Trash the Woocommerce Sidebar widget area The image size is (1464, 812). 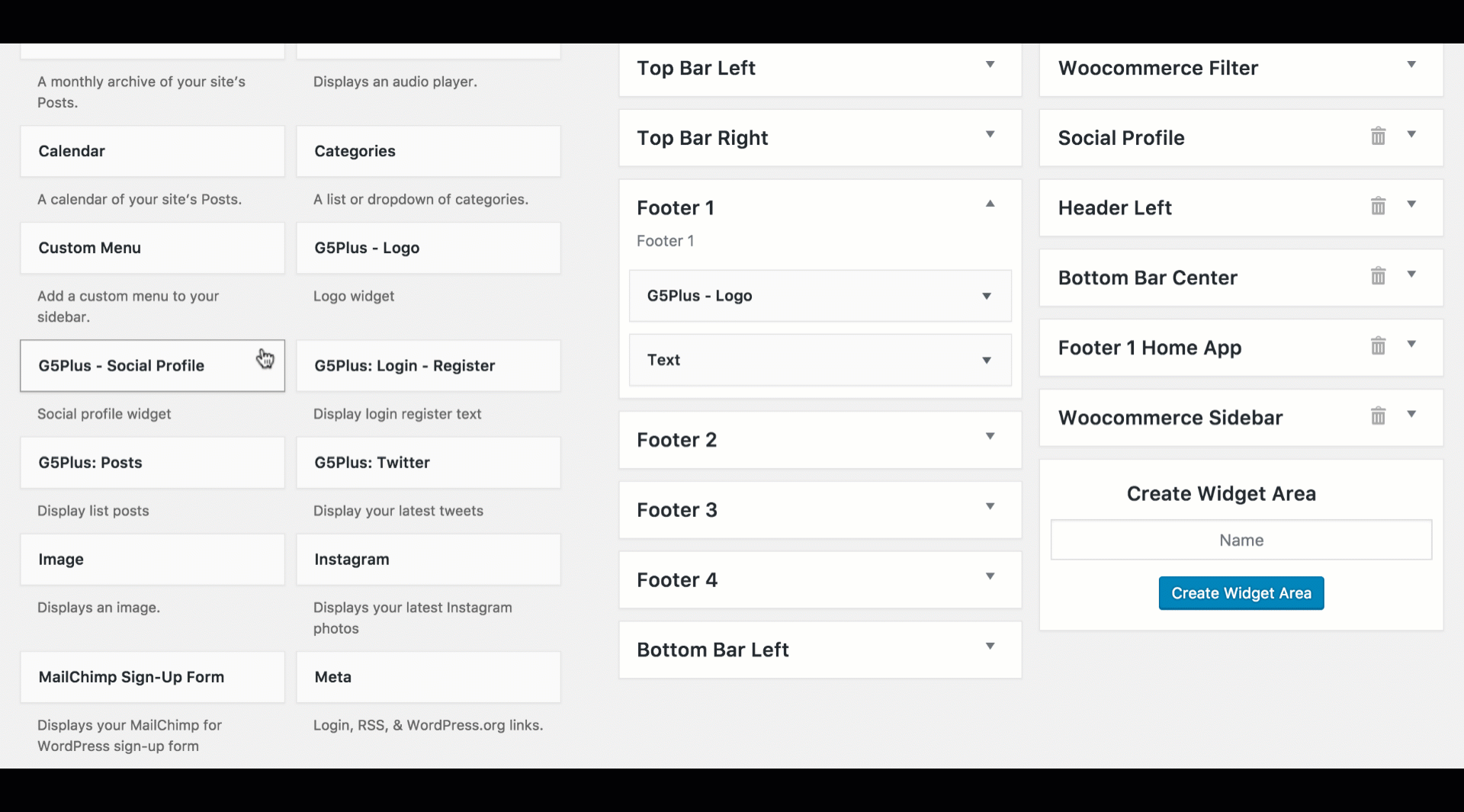click(1378, 416)
